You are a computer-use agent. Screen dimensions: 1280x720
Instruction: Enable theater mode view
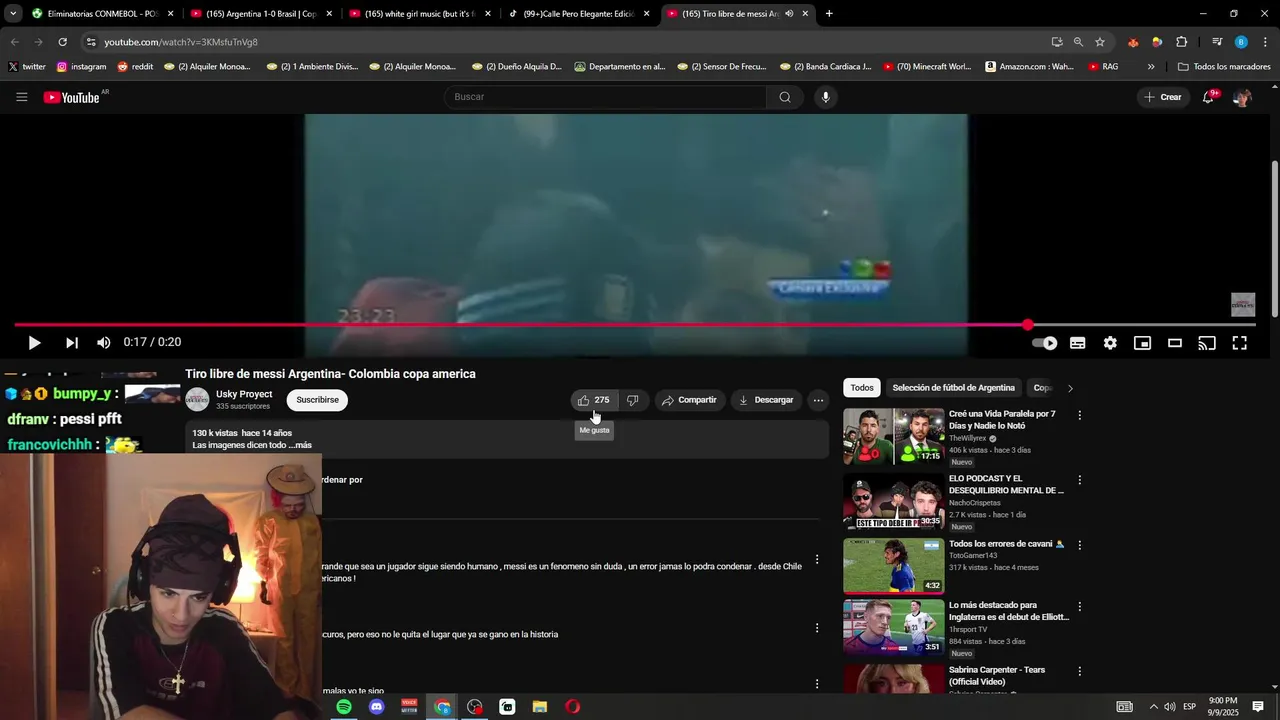1175,343
